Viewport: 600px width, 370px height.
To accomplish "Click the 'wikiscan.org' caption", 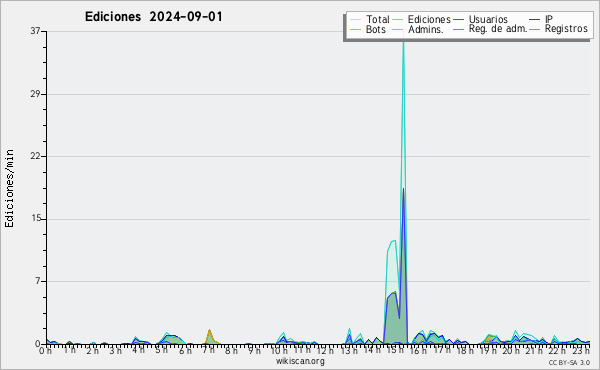I will 300,361.
